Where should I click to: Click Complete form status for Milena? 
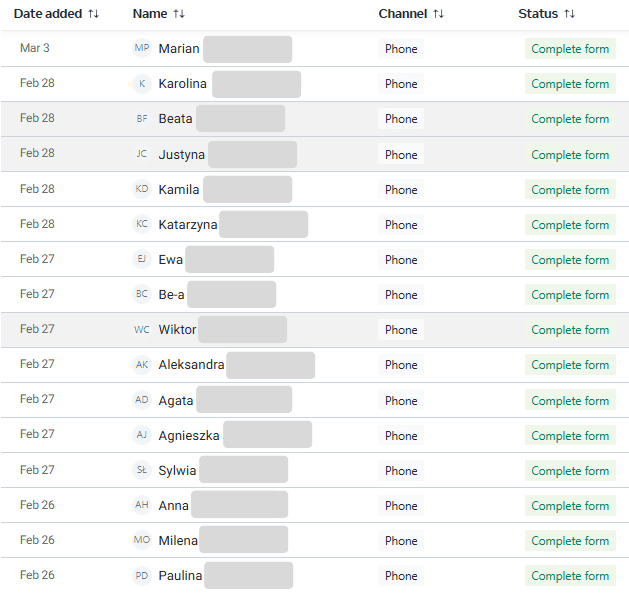click(570, 540)
